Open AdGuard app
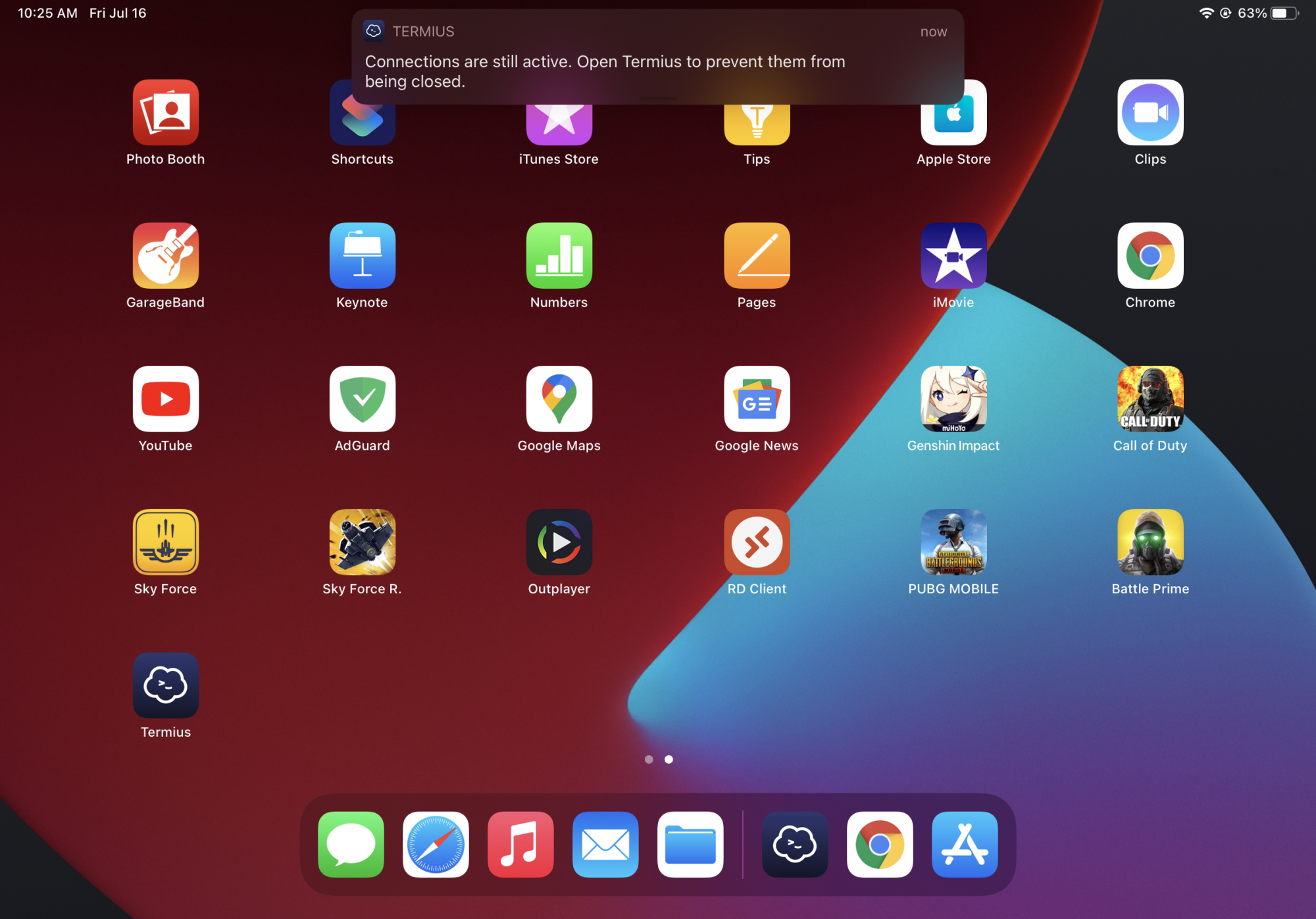Image resolution: width=1316 pixels, height=919 pixels. click(362, 399)
